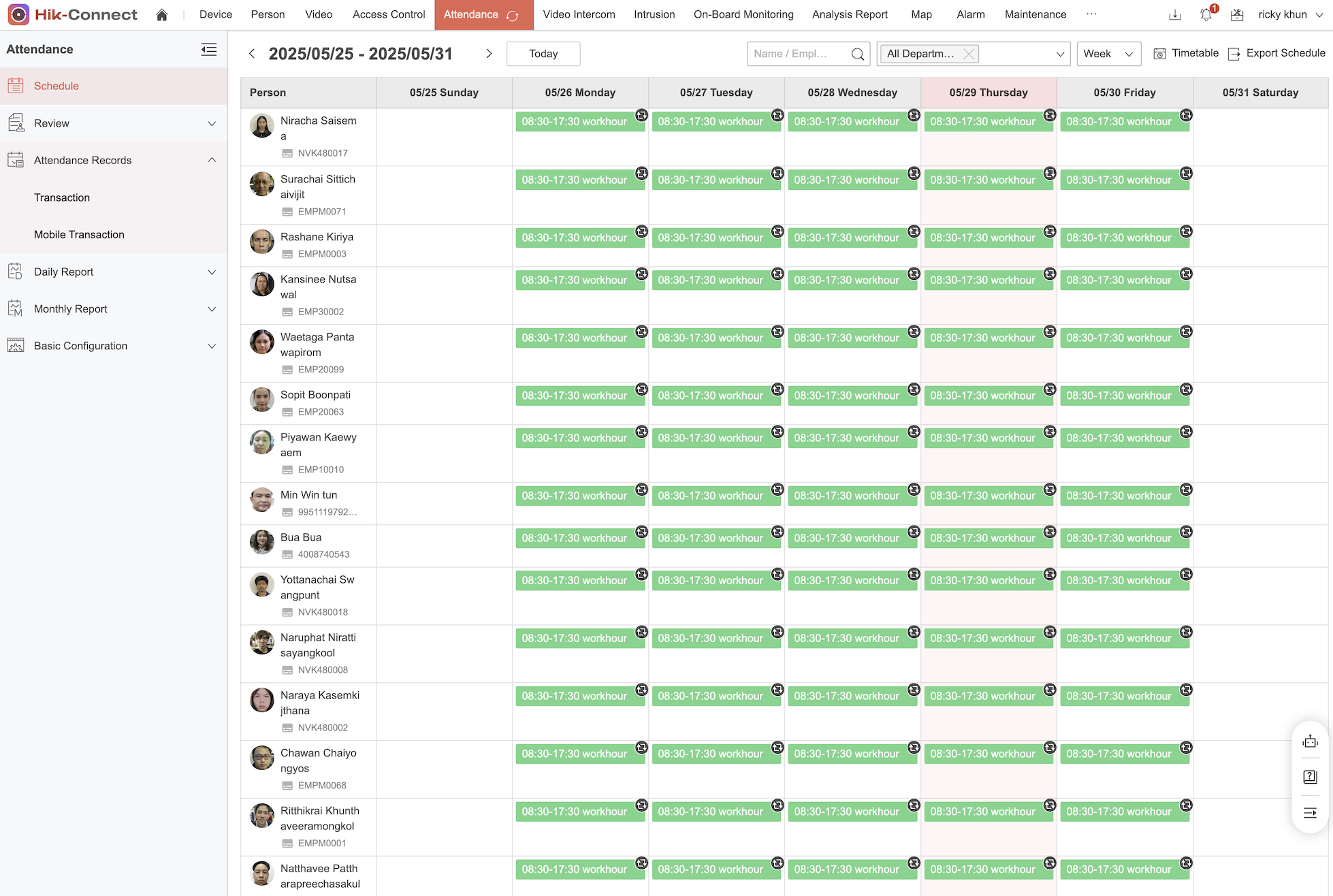Screen dimensions: 1333x896
Task: Click Chawan Chaiyongyos's avatar
Action: 261,758
